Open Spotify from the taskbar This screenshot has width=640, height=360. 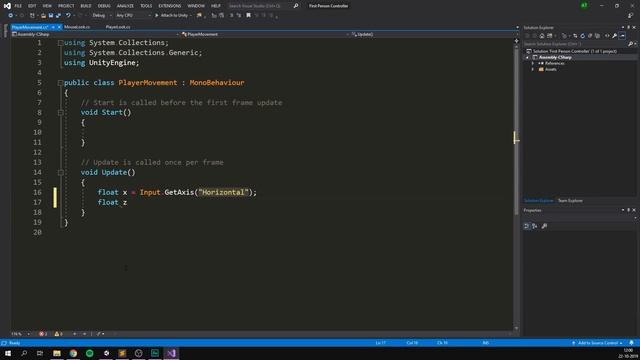coord(89,353)
